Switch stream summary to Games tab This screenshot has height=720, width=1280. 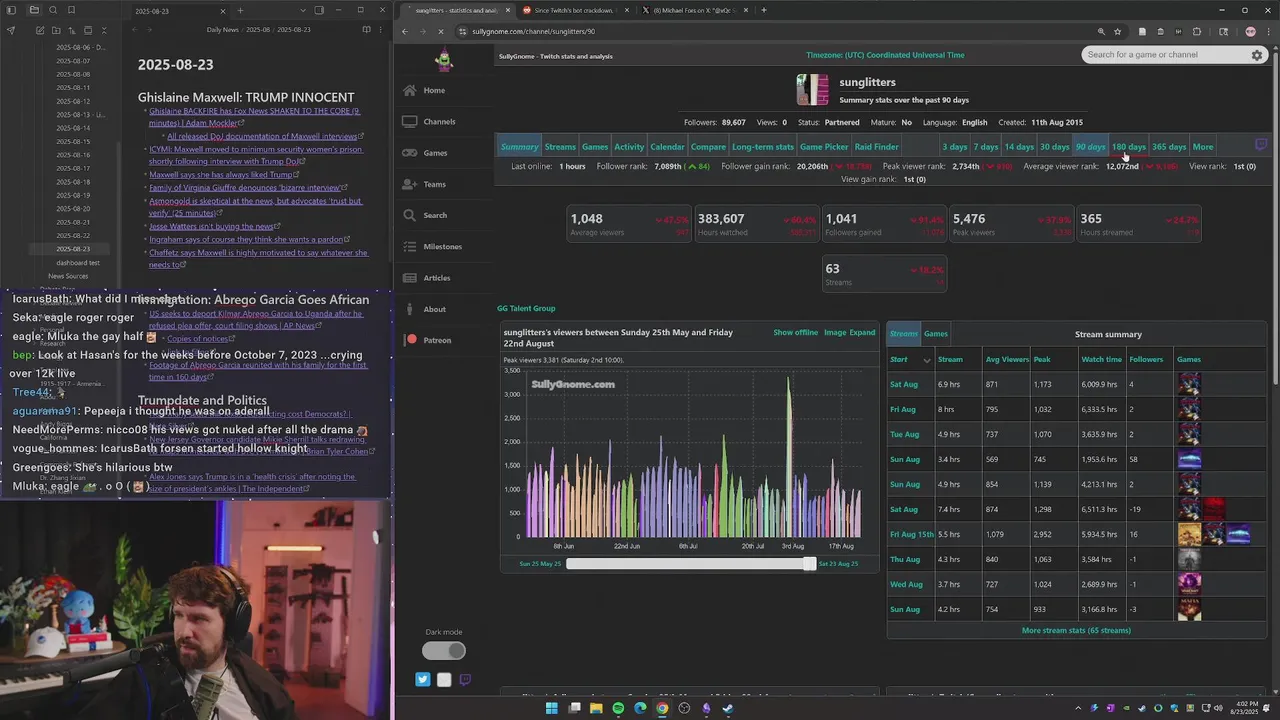pyautogui.click(x=936, y=334)
